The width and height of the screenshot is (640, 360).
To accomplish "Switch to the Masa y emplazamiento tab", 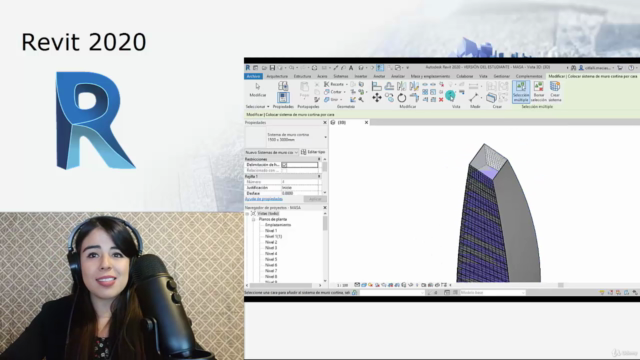I will pyautogui.click(x=430, y=76).
